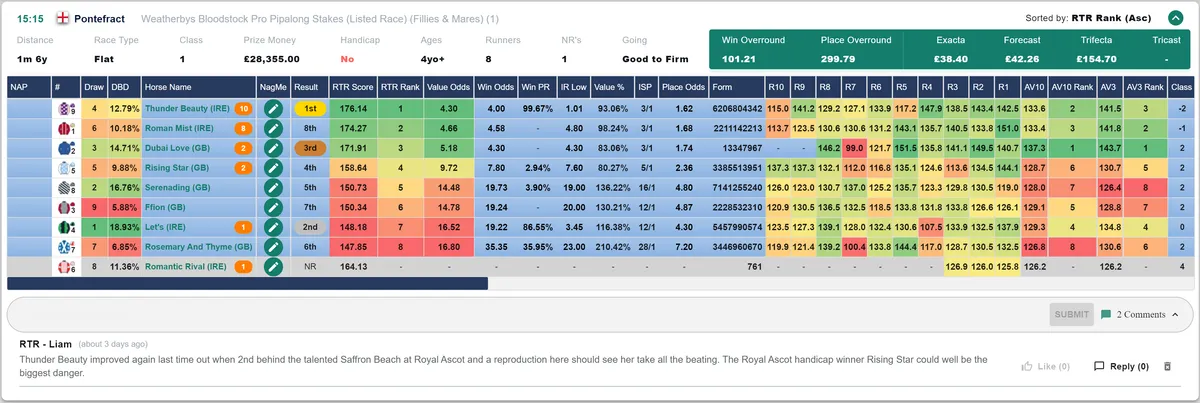Viewport: 1200px width, 403px height.
Task: Click the SUBMIT comment button
Action: [1071, 315]
